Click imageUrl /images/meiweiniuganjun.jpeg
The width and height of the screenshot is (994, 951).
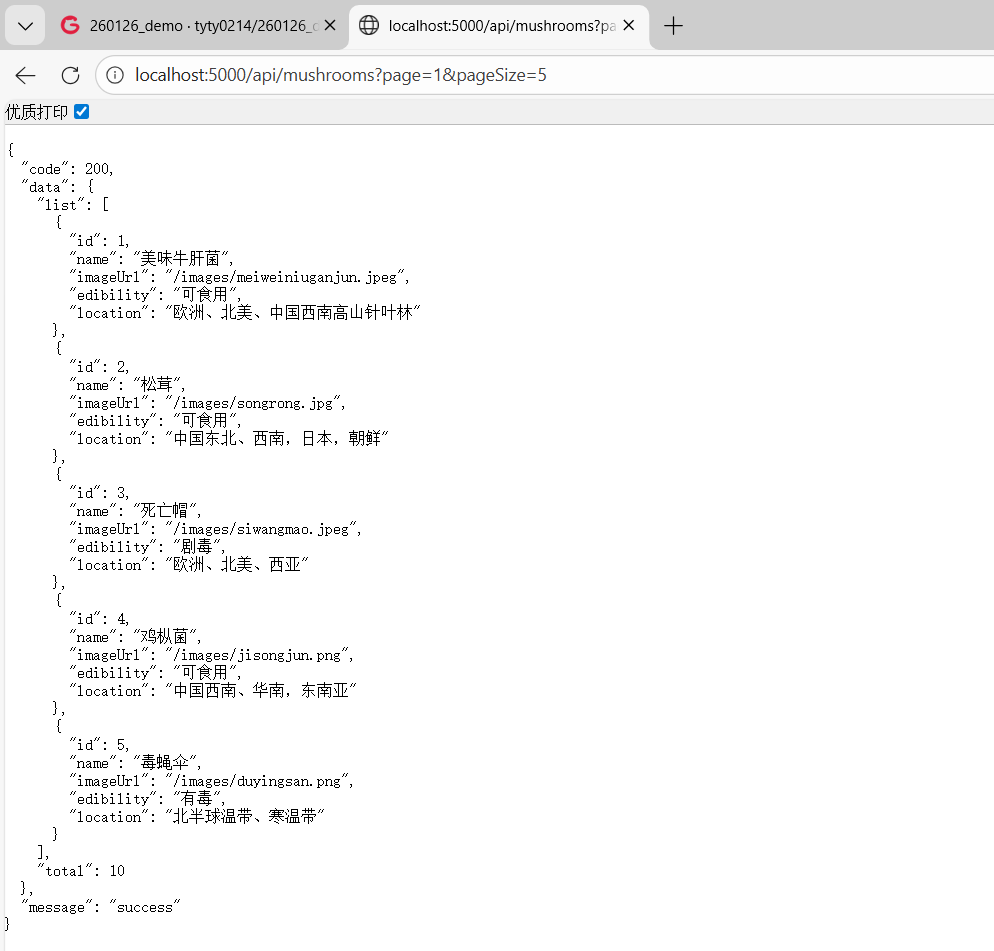coord(287,277)
